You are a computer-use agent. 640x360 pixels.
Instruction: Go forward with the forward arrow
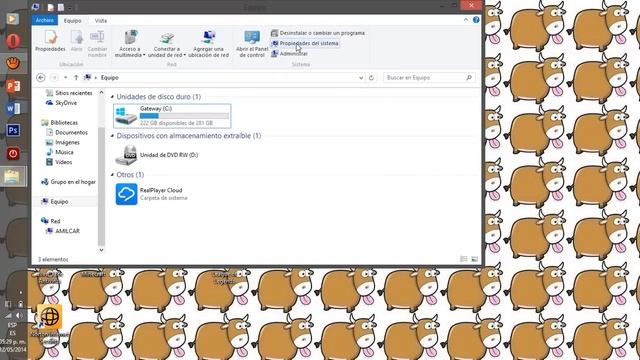point(54,78)
